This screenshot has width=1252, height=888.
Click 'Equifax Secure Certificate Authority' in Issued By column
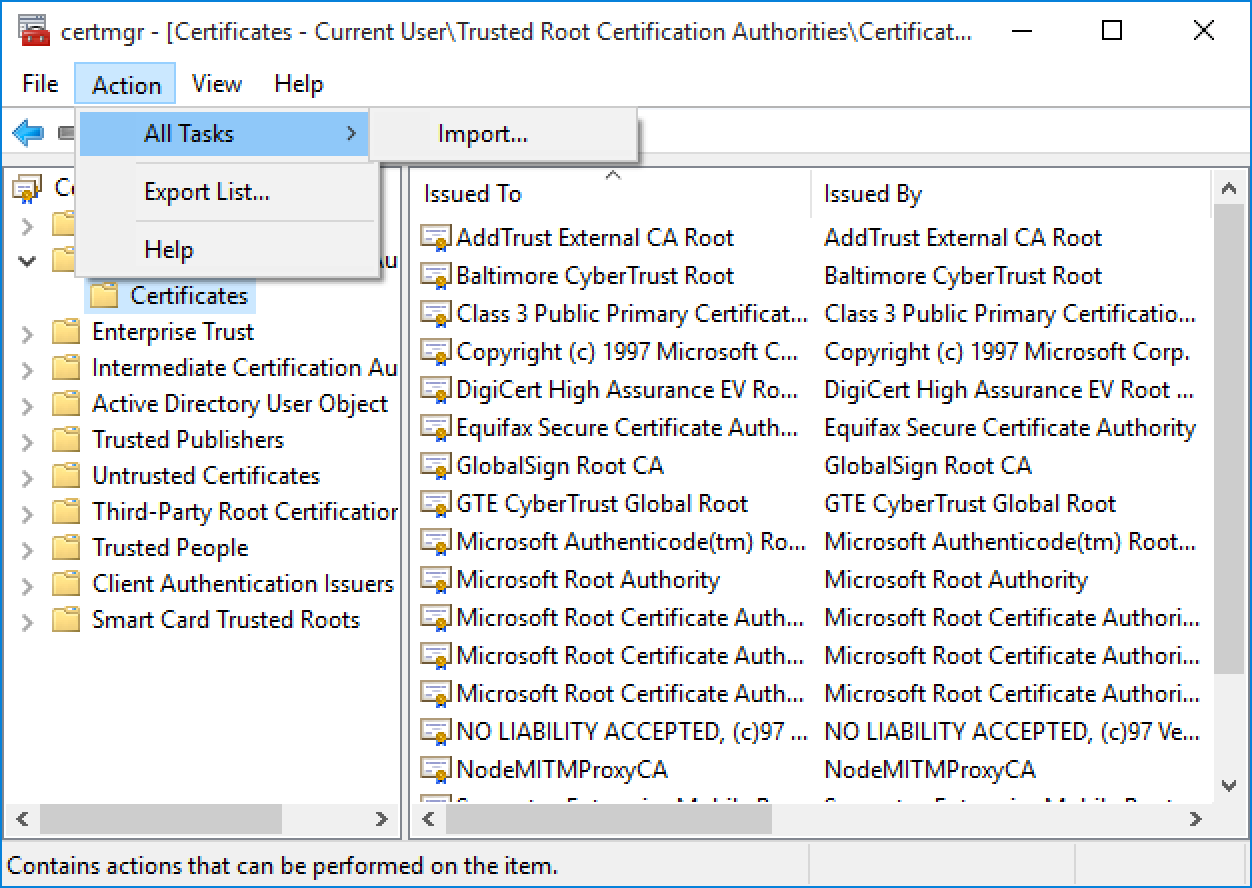[x=1010, y=428]
